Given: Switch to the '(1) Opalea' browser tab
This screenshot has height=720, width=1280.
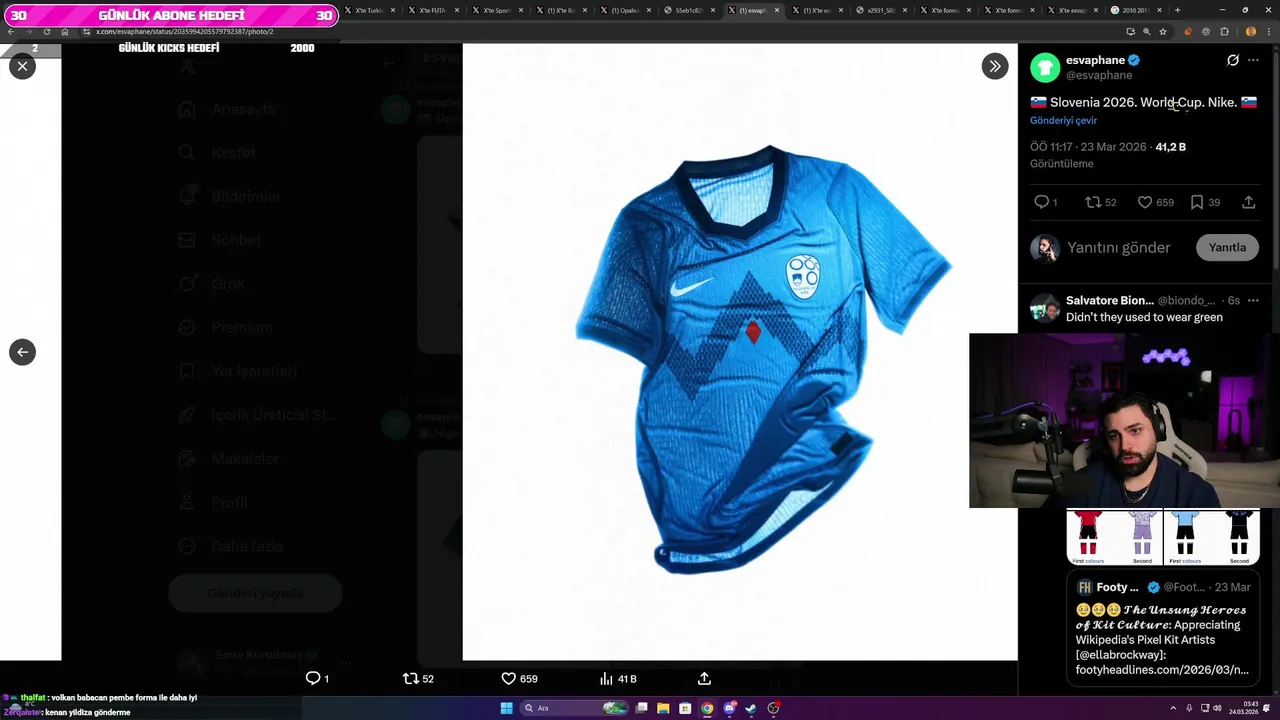Looking at the screenshot, I should tap(624, 10).
